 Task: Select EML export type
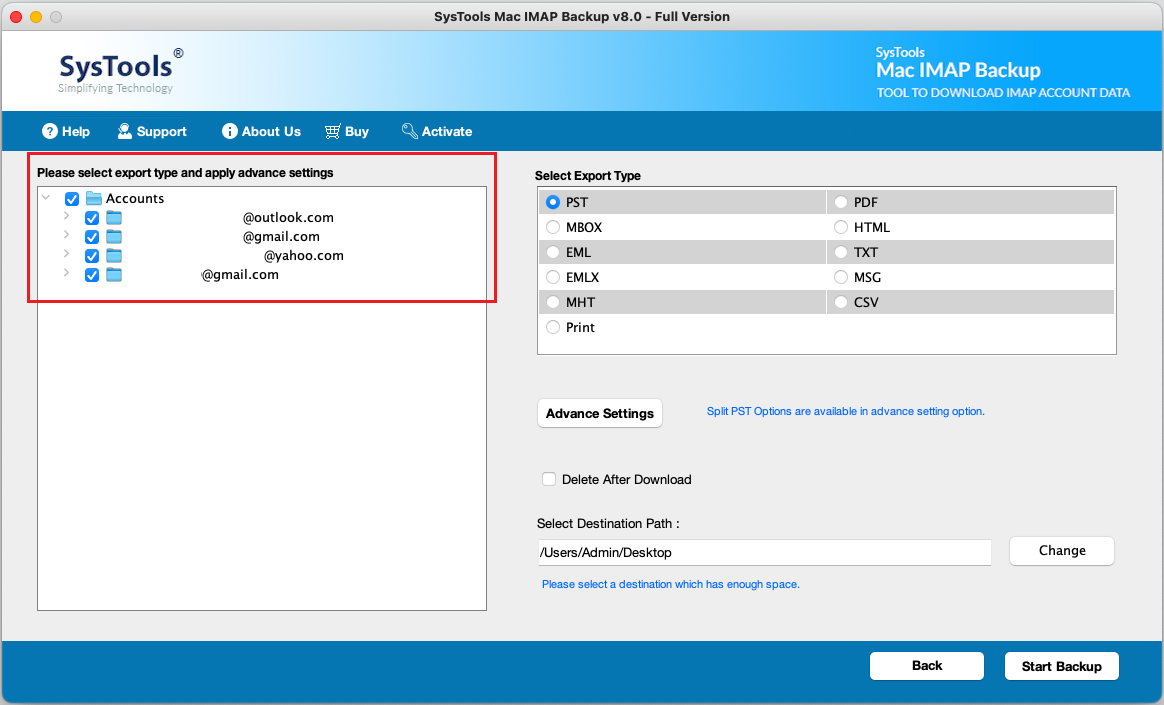[552, 252]
